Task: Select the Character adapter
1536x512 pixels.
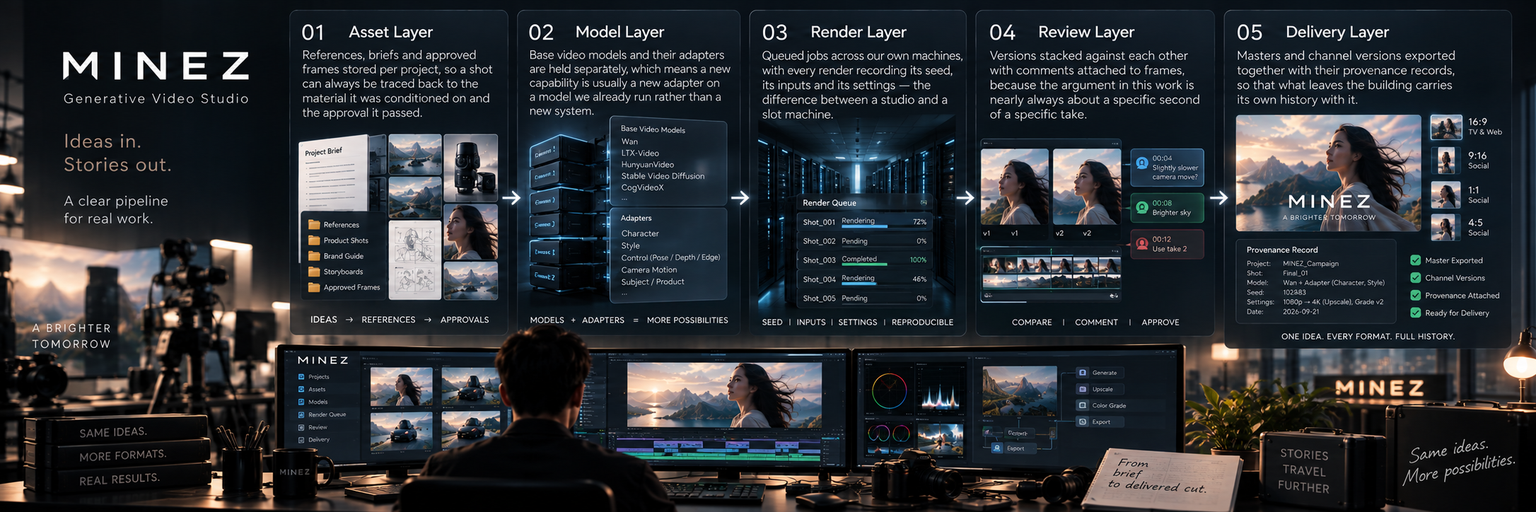Action: point(640,234)
